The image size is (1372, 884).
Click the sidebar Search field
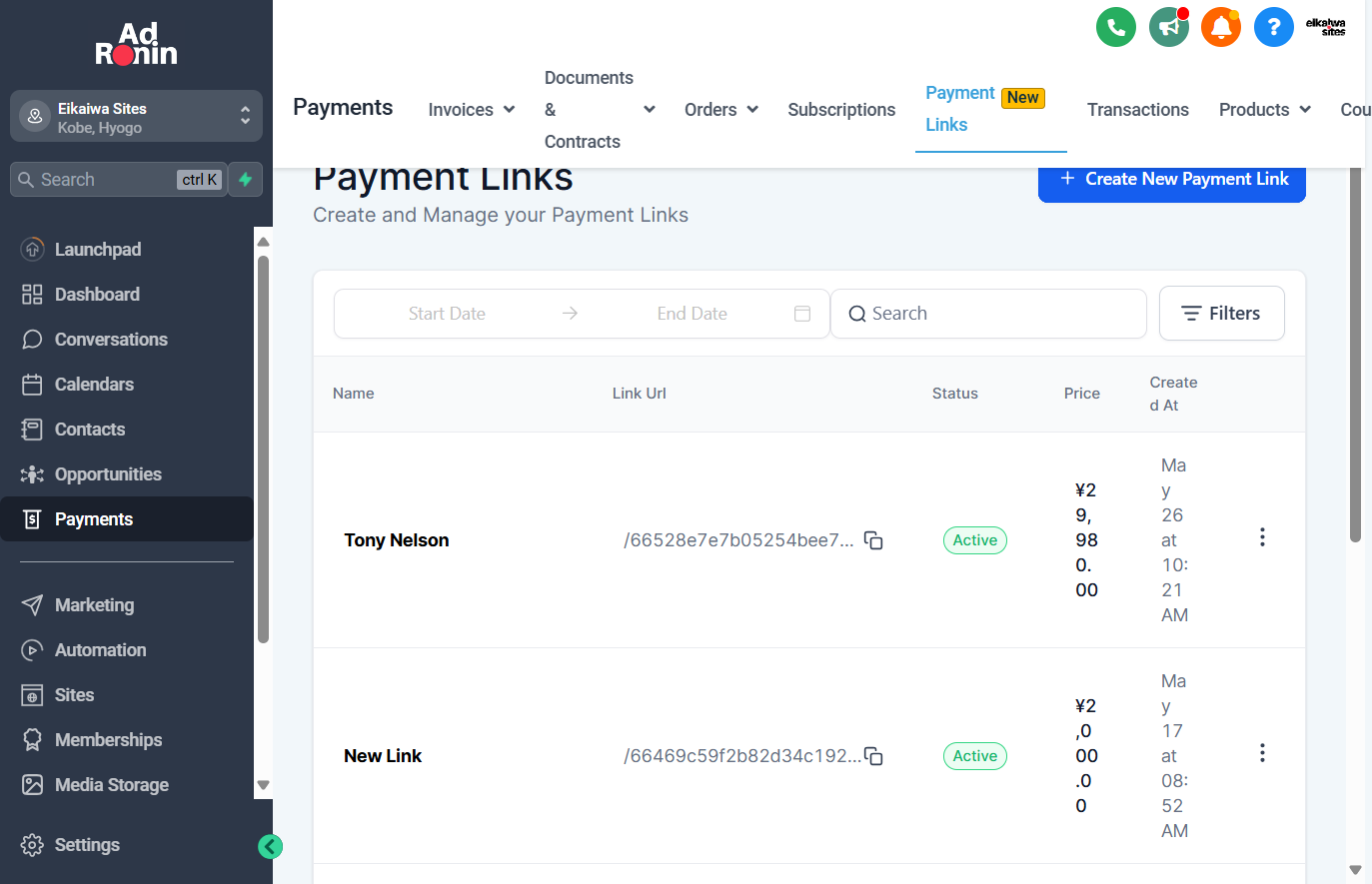[x=118, y=180]
